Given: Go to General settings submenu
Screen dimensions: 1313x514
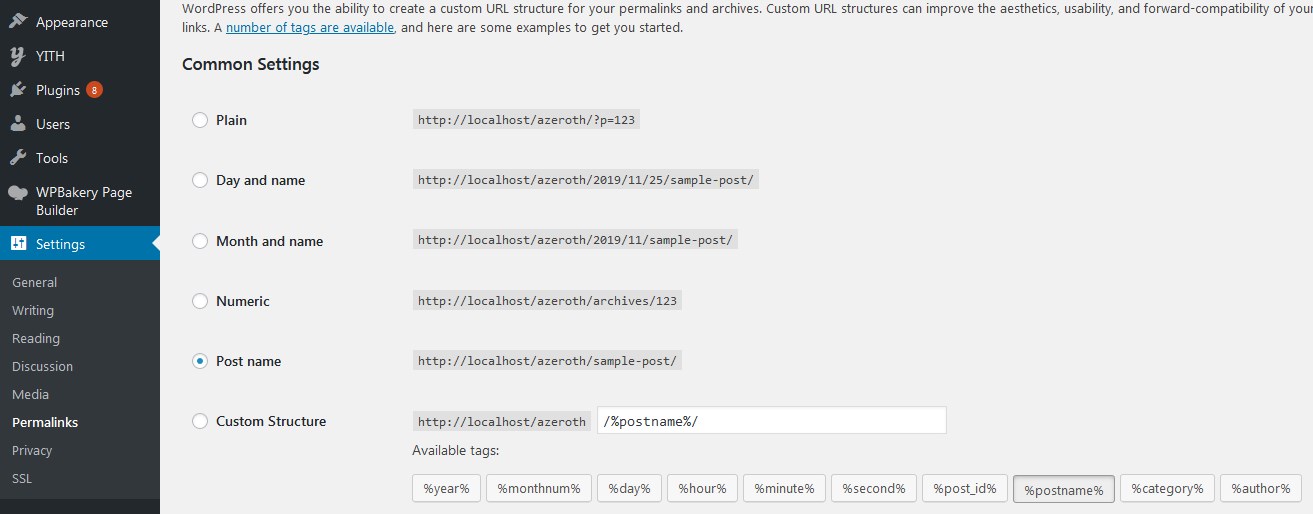Looking at the screenshot, I should tap(35, 283).
